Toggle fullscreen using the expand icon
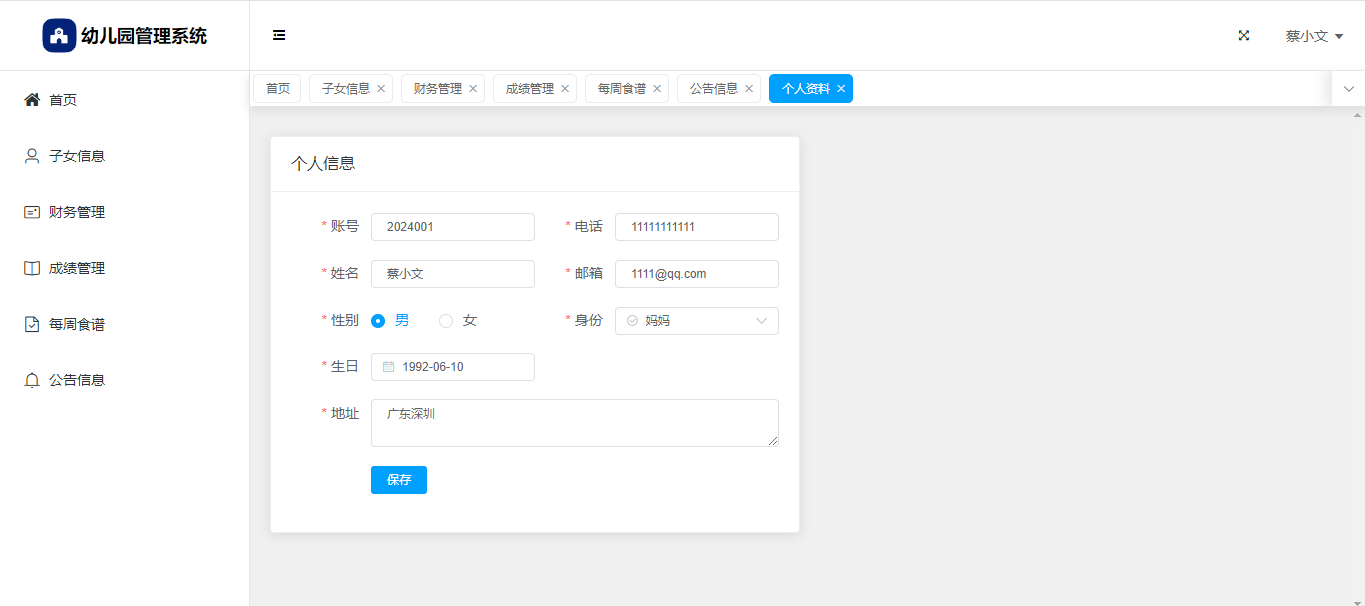This screenshot has width=1365, height=606. [x=1244, y=36]
